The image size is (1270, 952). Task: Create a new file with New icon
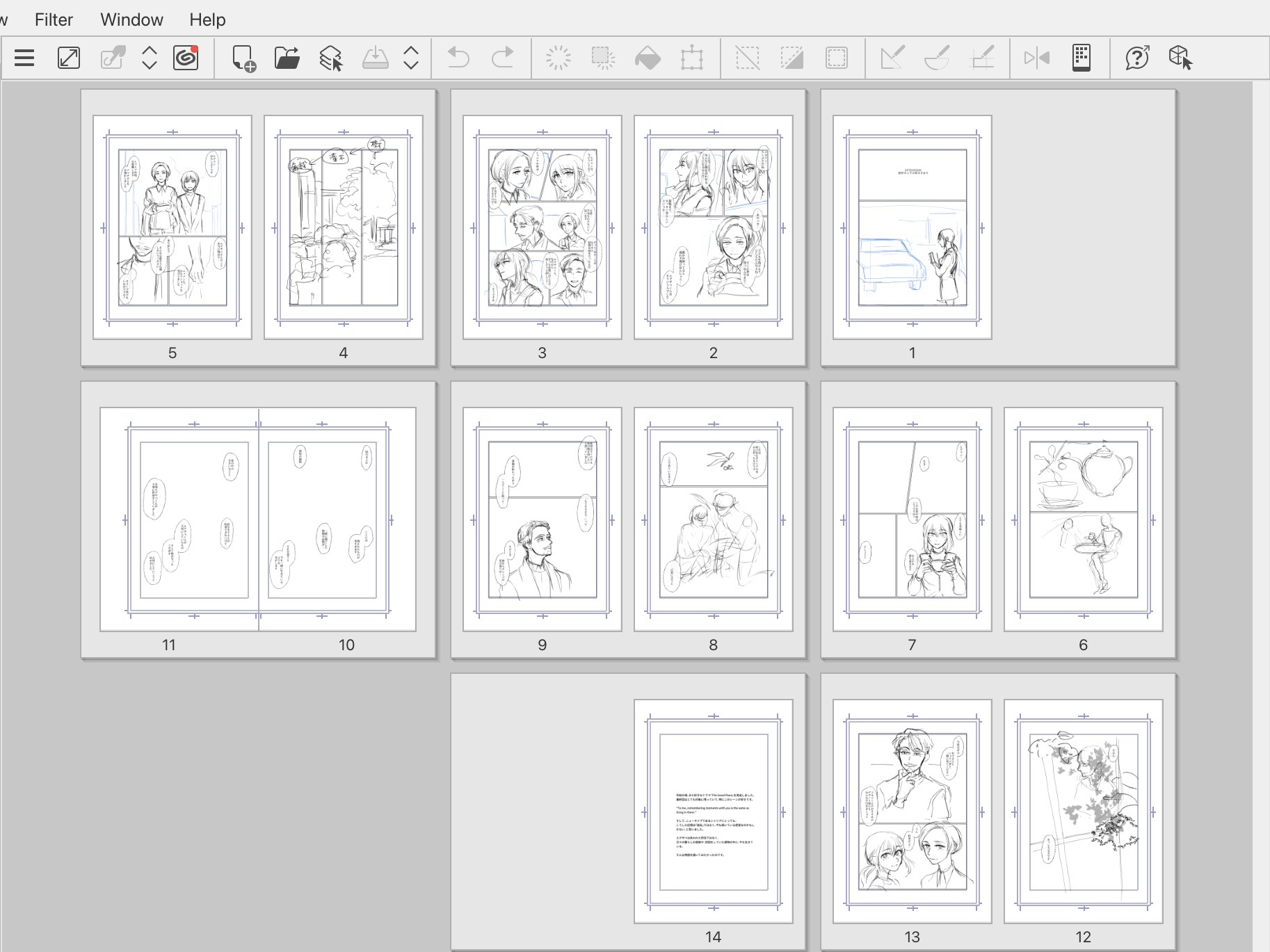point(243,58)
